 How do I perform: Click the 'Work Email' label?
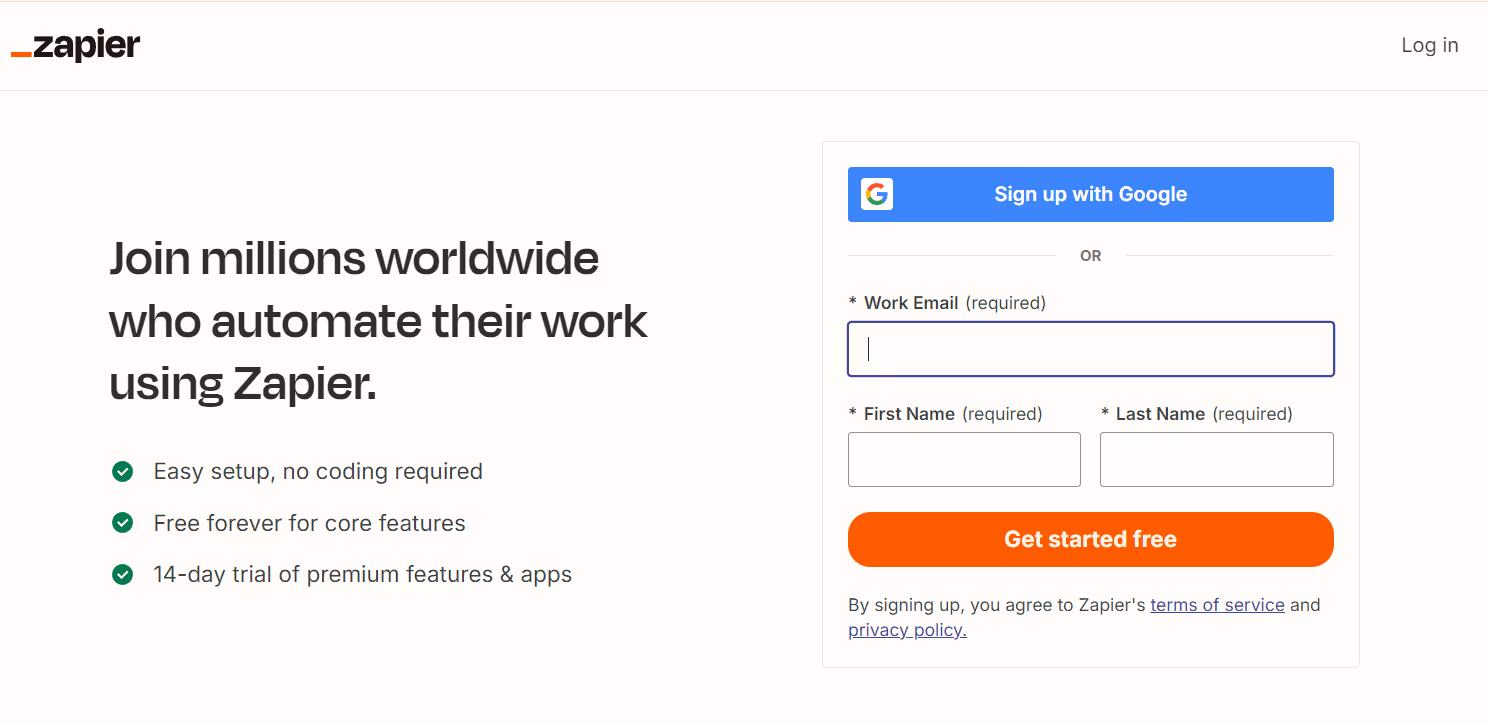[x=911, y=303]
